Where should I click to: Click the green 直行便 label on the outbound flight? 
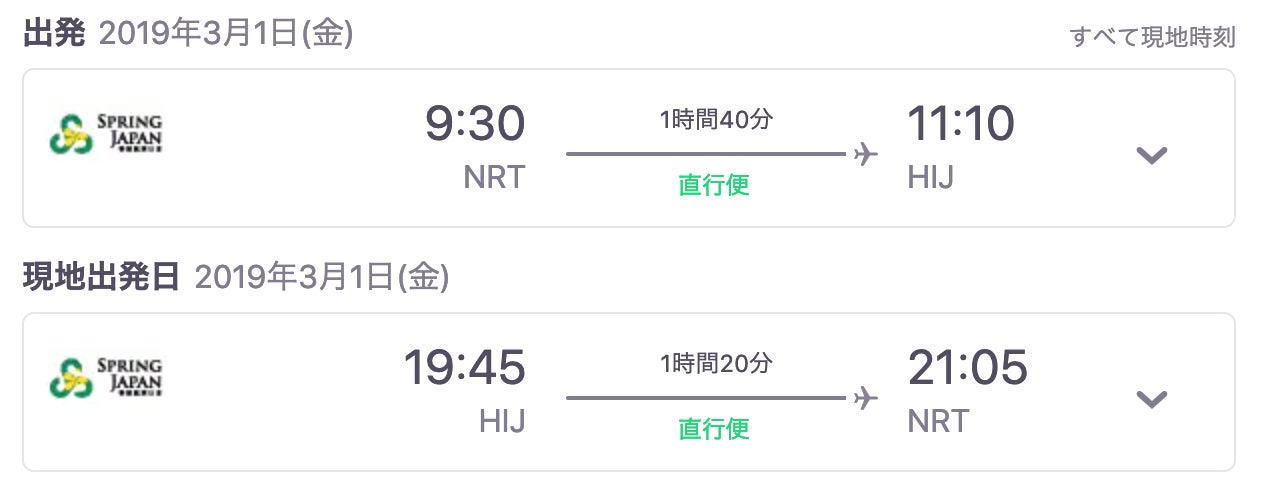click(714, 185)
